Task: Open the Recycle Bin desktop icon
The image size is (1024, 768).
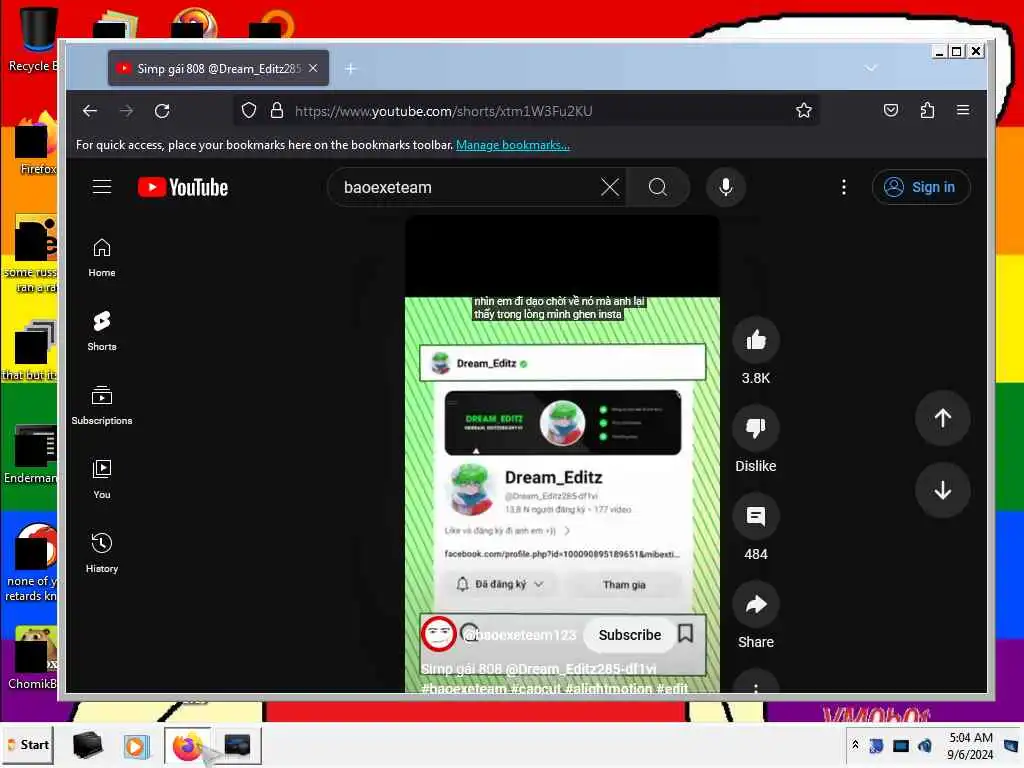Action: tap(33, 39)
